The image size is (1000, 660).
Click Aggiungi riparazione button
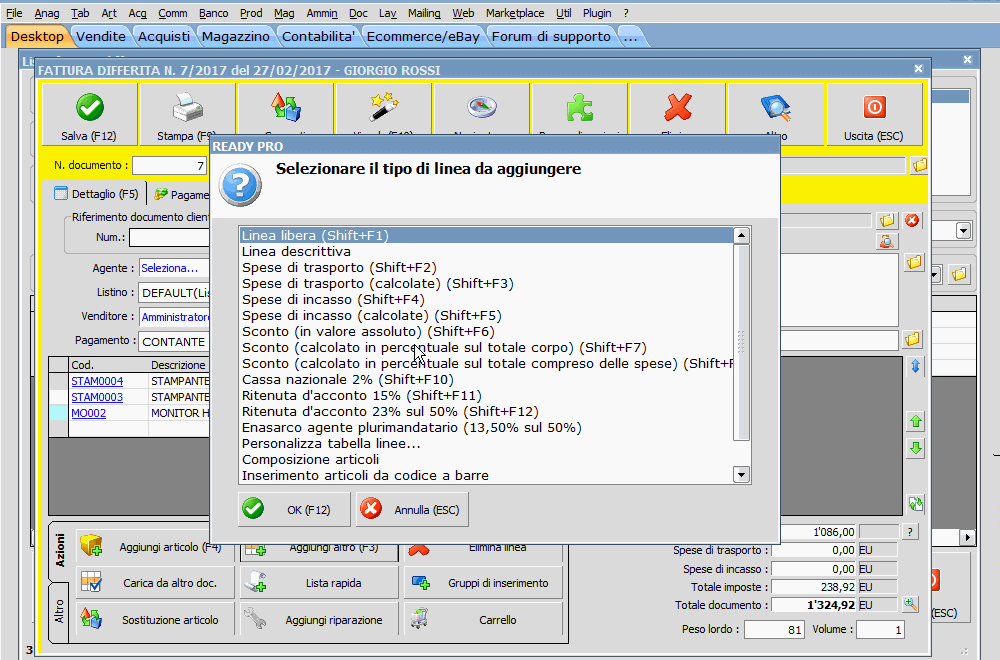319,620
